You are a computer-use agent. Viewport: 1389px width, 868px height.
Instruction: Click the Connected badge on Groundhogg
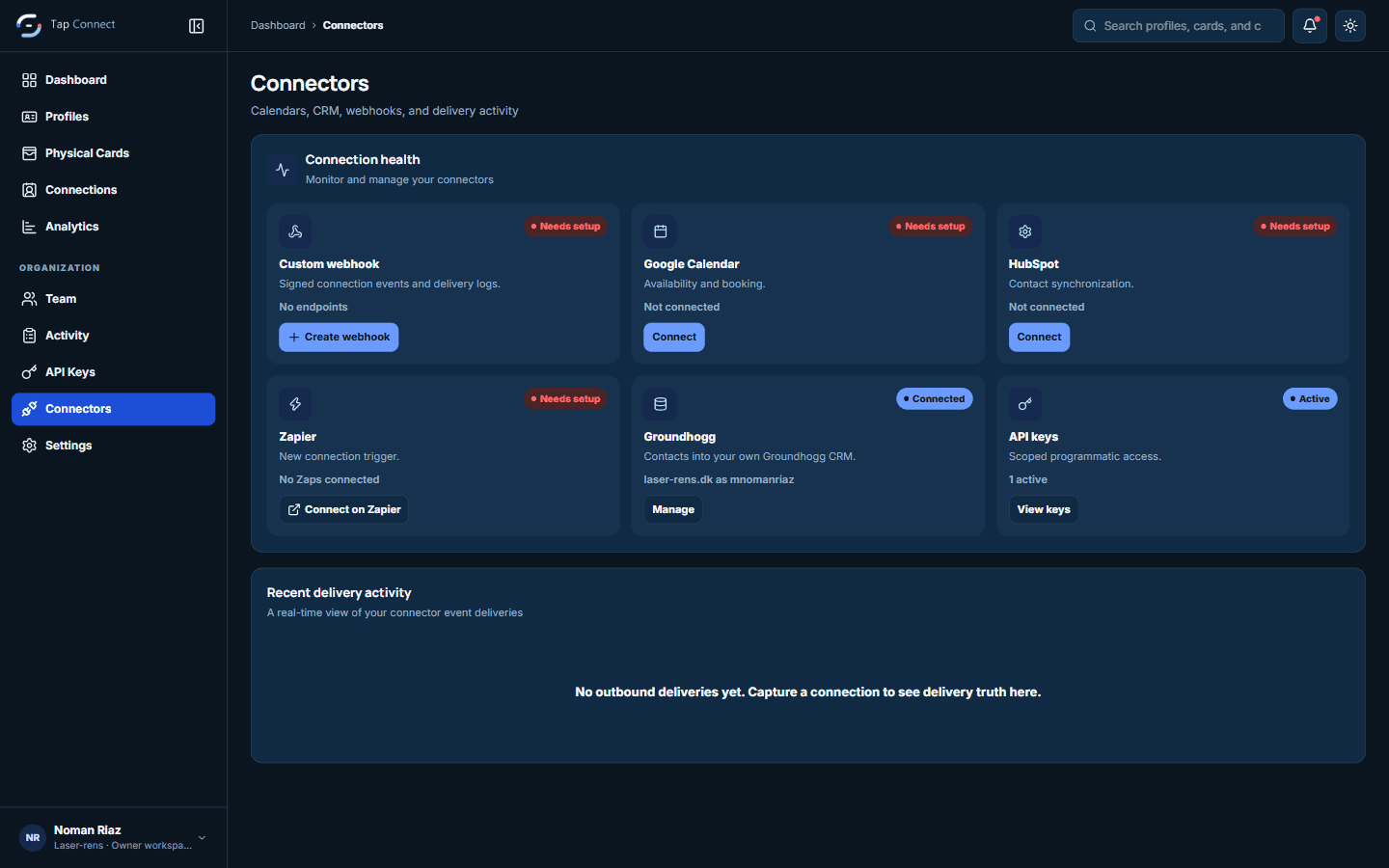point(935,399)
